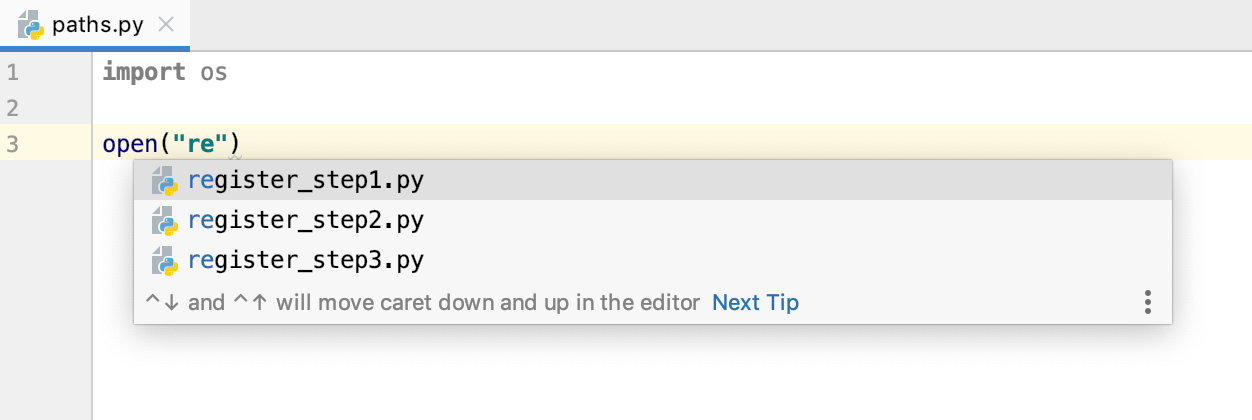Close the paths.py editor tab
The height and width of the screenshot is (420, 1252).
(167, 24)
